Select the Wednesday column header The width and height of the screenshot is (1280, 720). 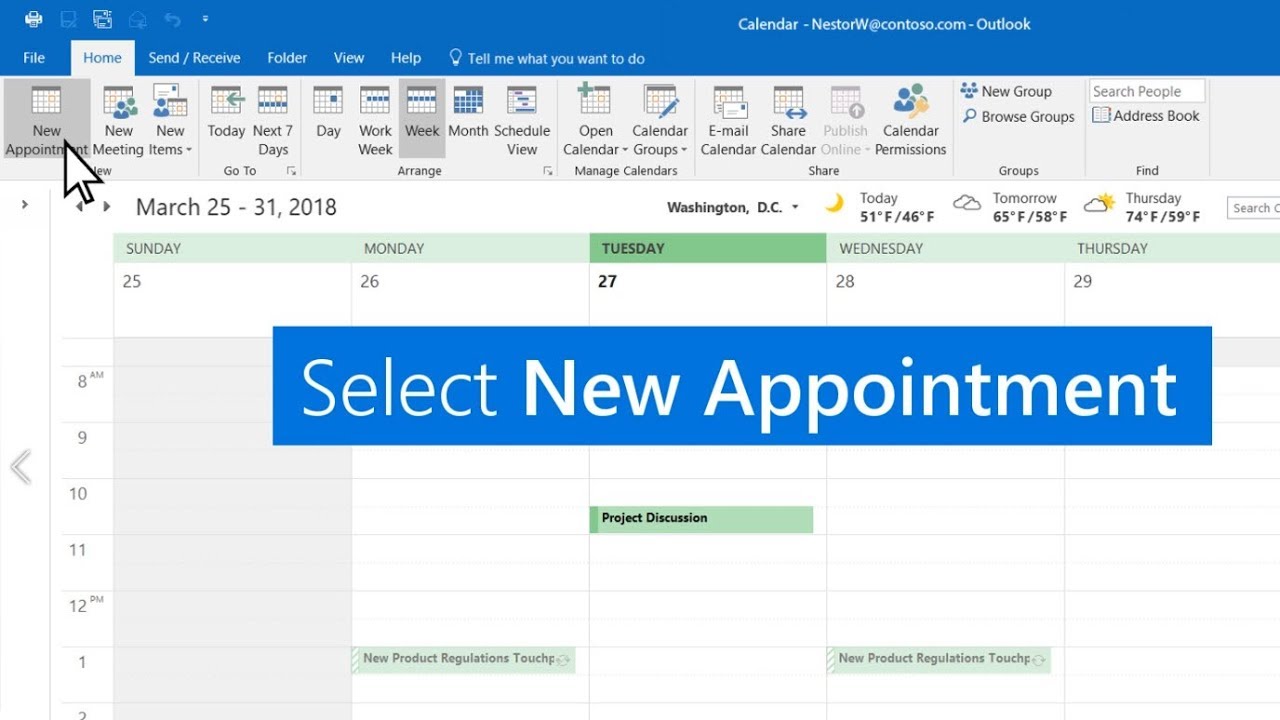pos(945,248)
